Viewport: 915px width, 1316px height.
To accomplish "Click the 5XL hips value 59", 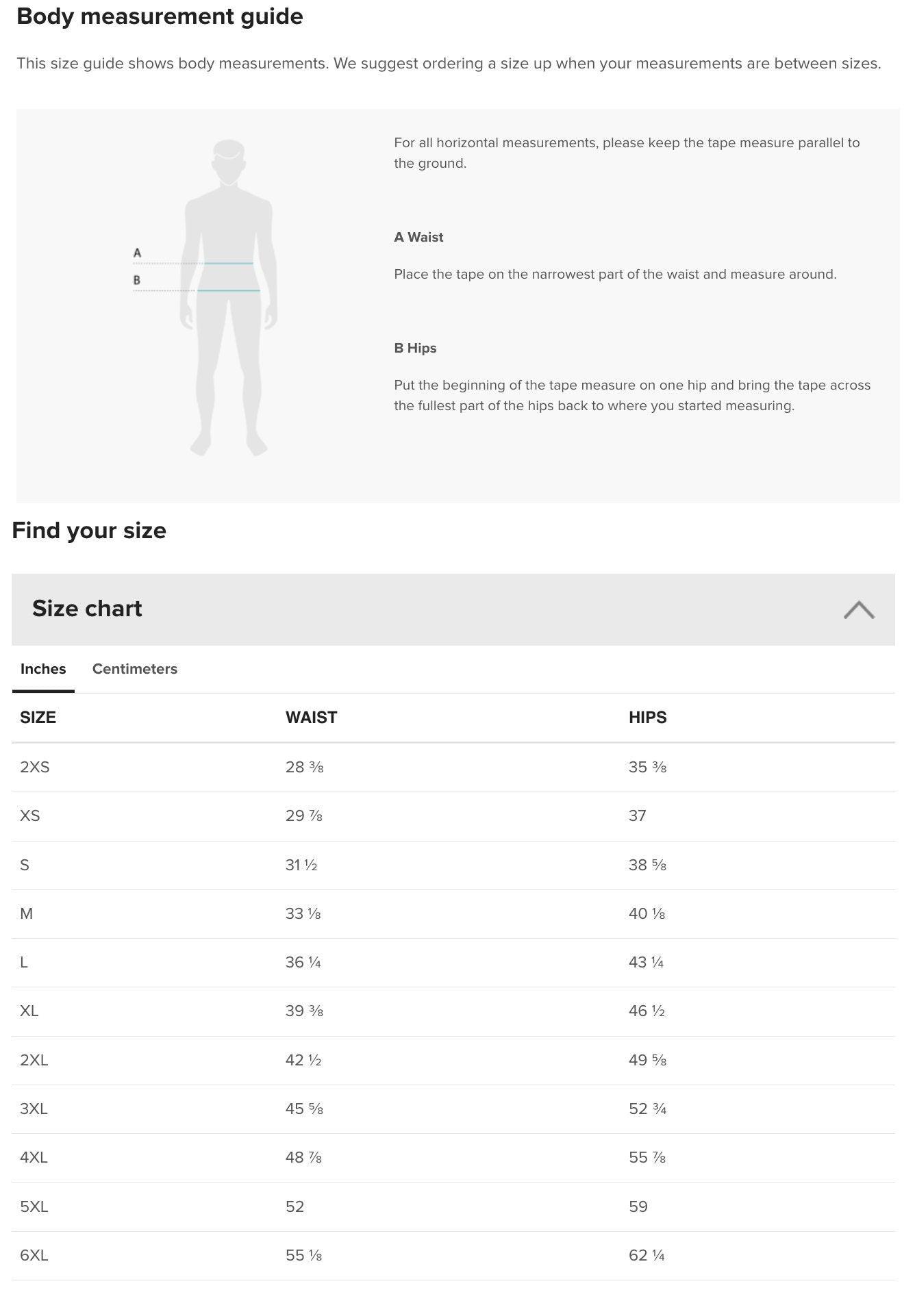I will (x=638, y=1206).
